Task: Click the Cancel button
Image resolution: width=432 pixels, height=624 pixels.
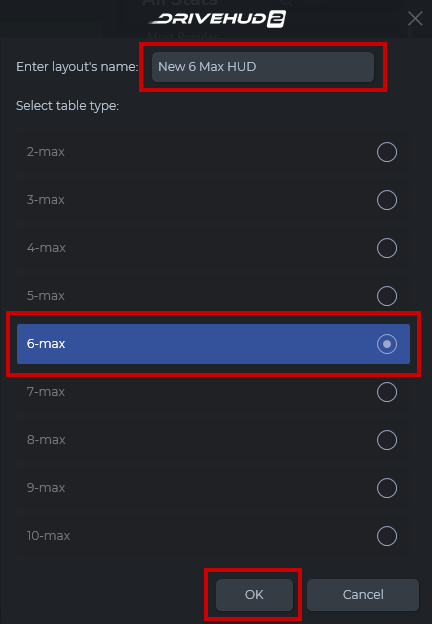Action: [x=363, y=595]
